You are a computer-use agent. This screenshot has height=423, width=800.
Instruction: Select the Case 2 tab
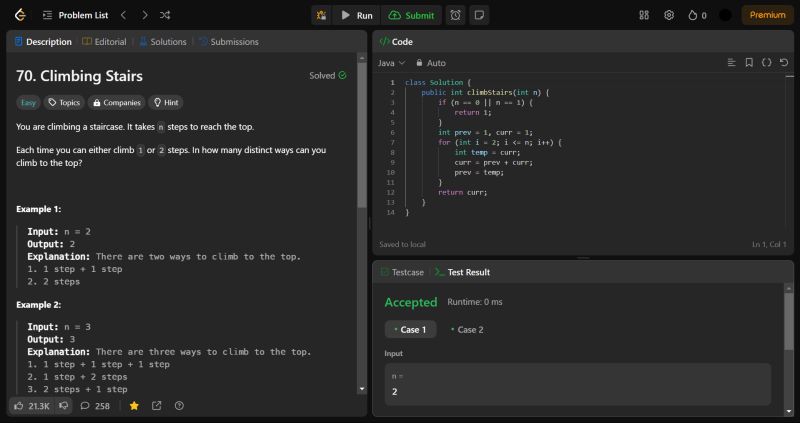click(466, 329)
